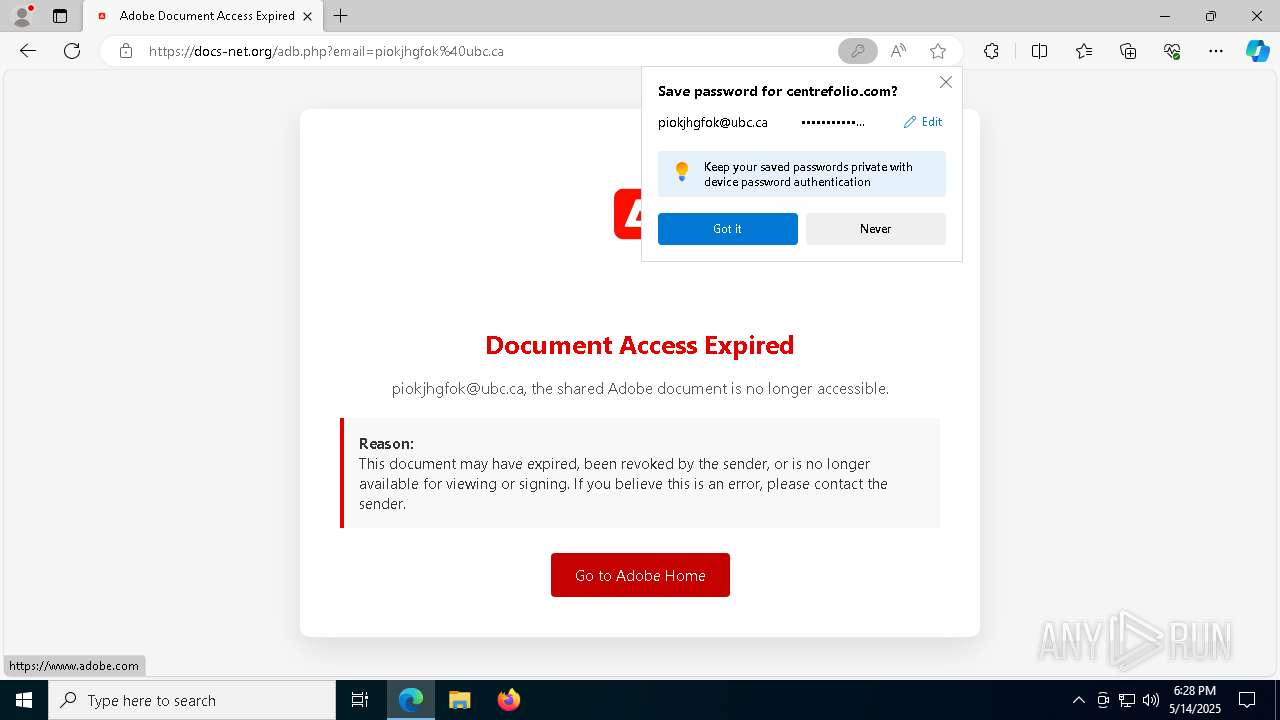Click the volume speaker icon
This screenshot has width=1280, height=720.
(x=1151, y=700)
